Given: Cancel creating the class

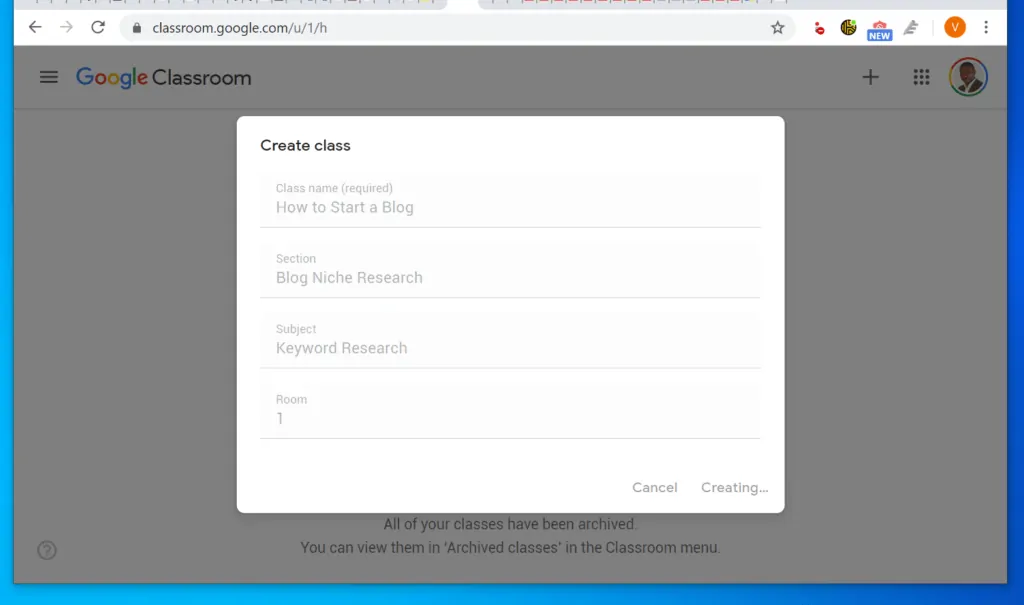Looking at the screenshot, I should (x=654, y=487).
